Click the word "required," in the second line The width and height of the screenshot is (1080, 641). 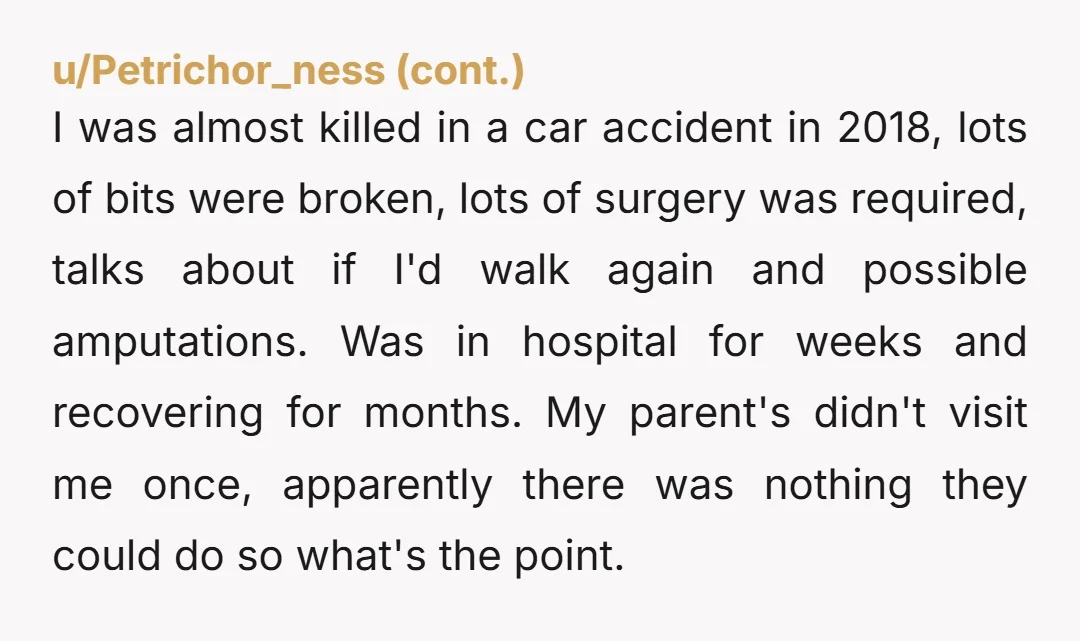[x=938, y=201]
